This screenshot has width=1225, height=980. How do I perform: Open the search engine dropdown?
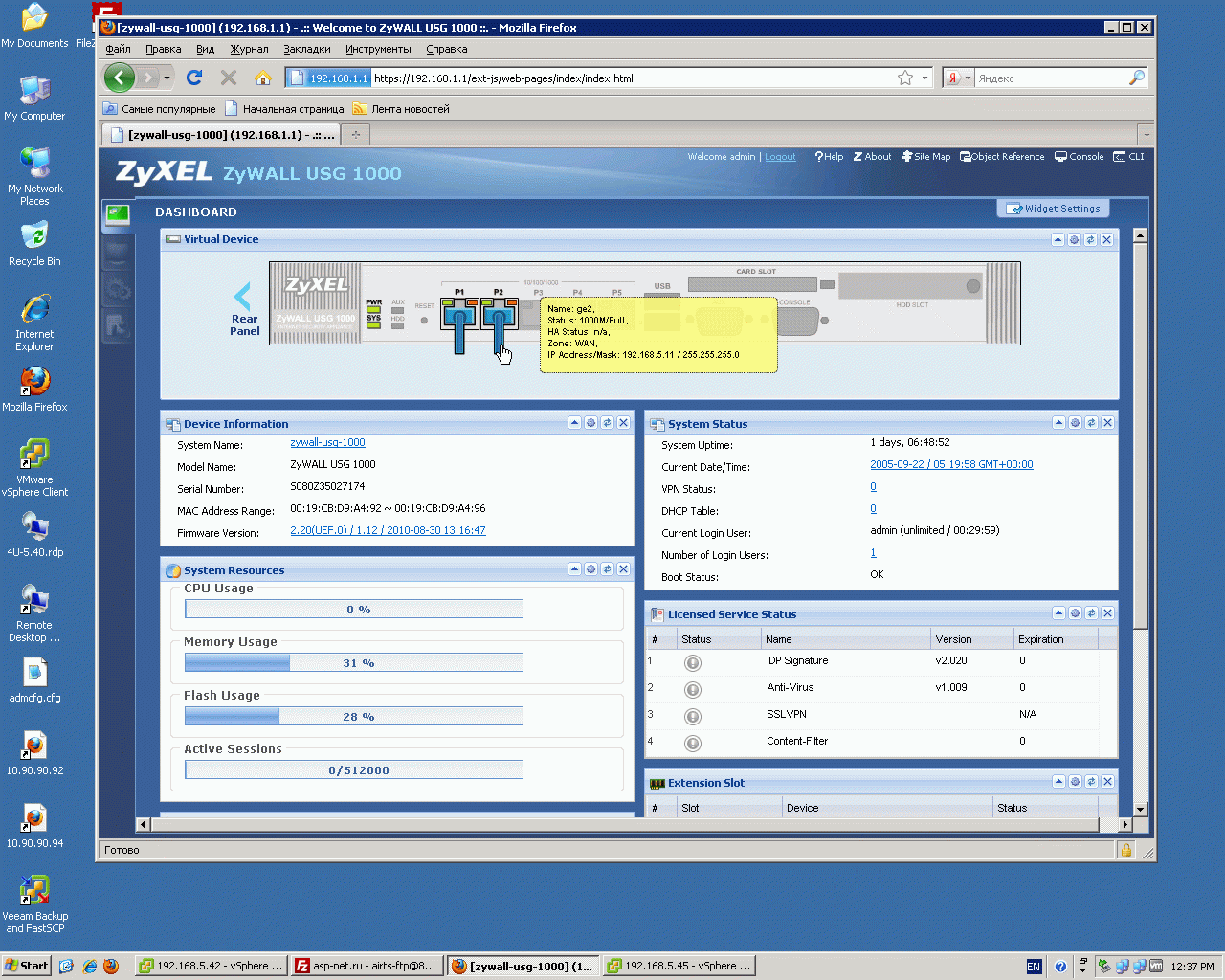(x=958, y=78)
